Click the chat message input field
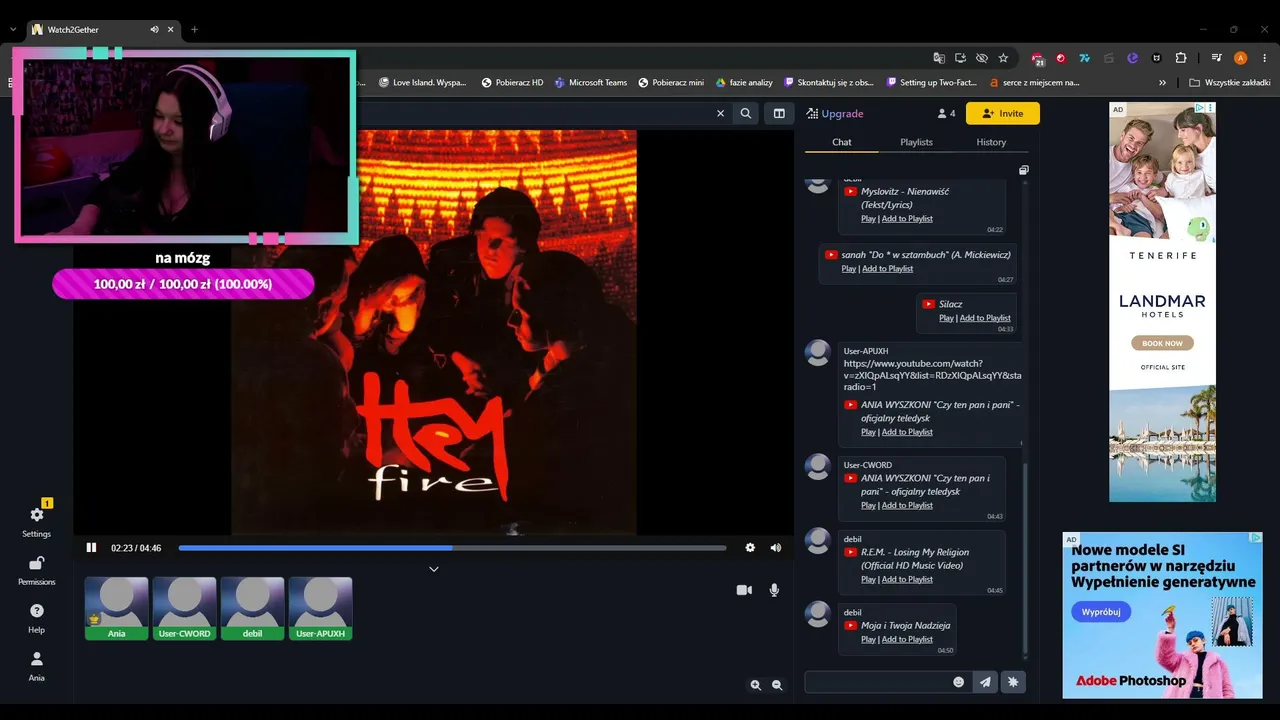 point(876,682)
